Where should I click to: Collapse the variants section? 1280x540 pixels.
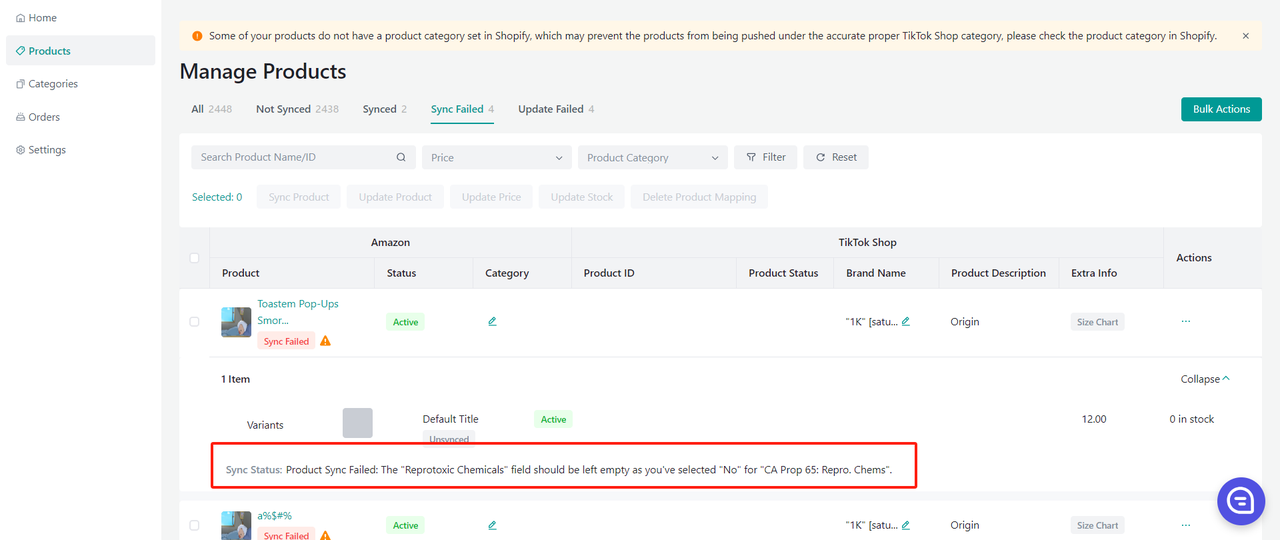pyautogui.click(x=1205, y=379)
